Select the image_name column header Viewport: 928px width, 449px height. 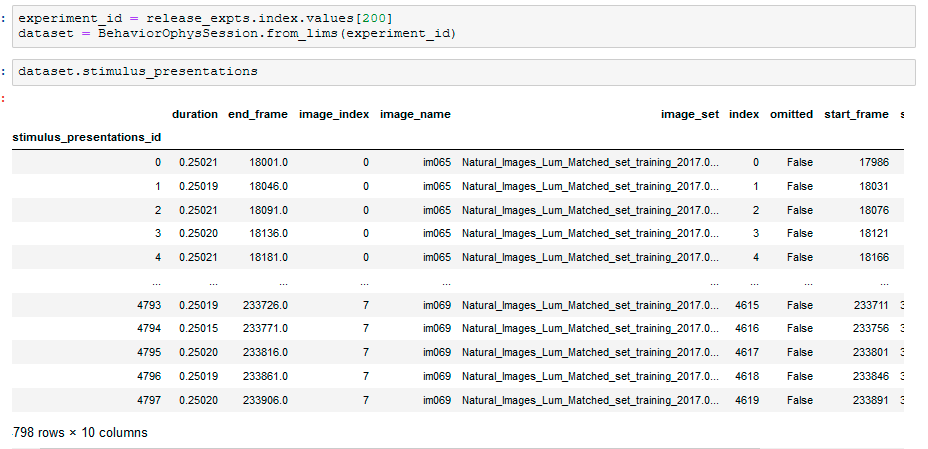[415, 114]
